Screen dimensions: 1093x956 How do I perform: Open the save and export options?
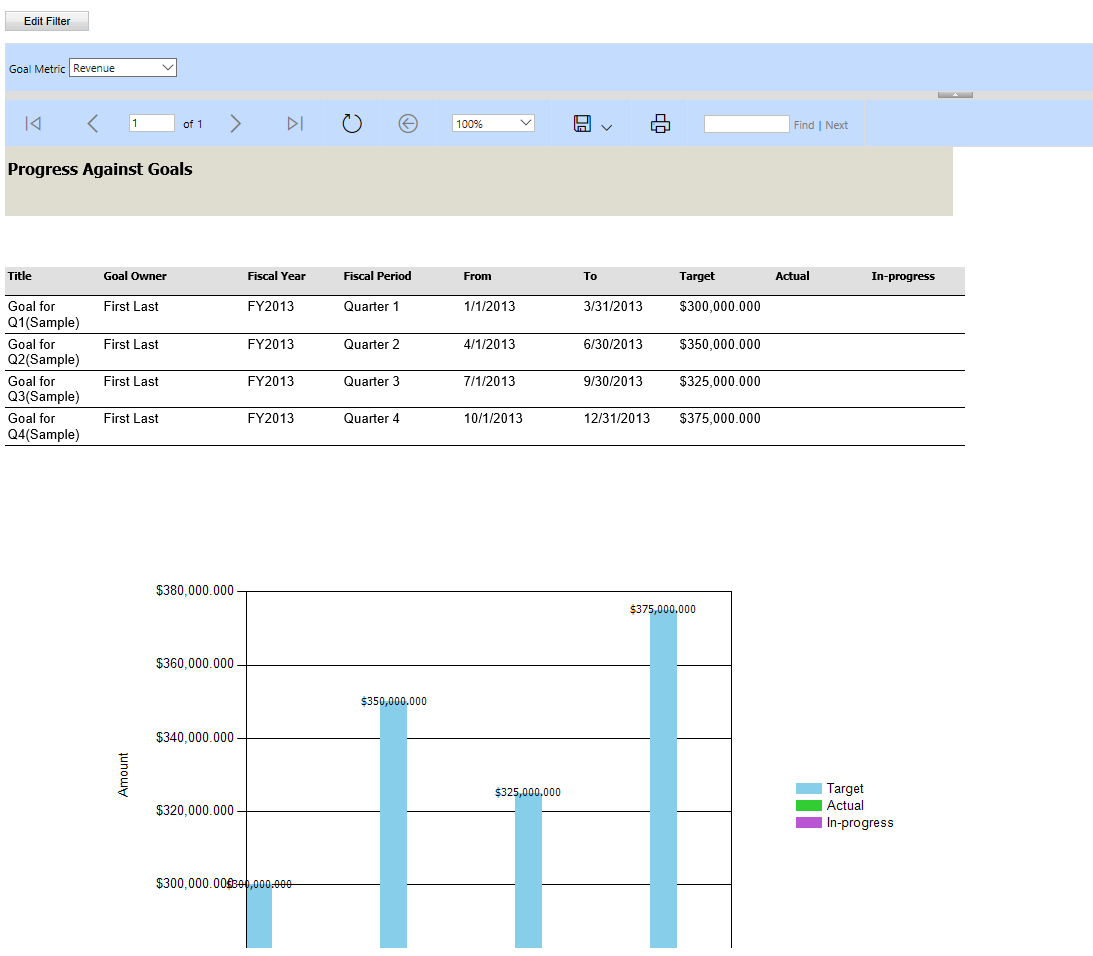(581, 123)
